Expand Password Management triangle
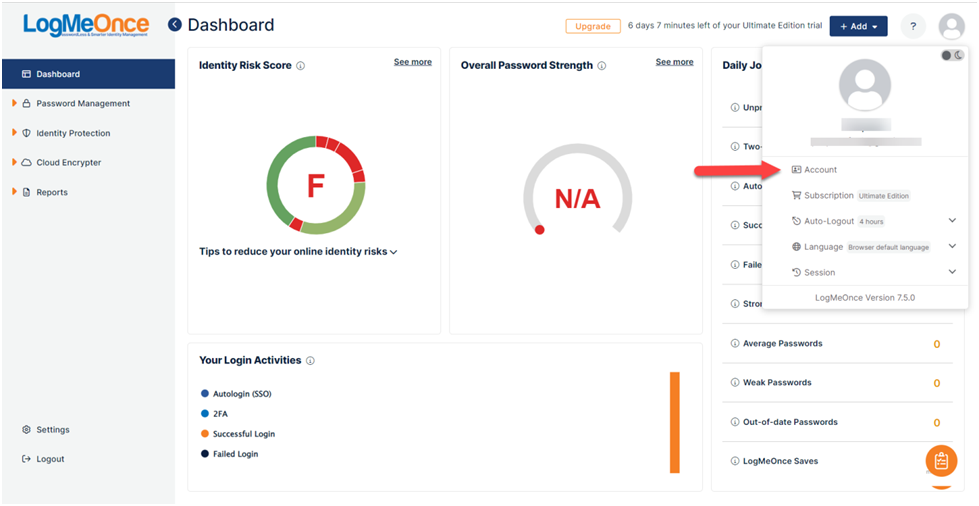Screen dimensions: 979x506 [x=14, y=103]
